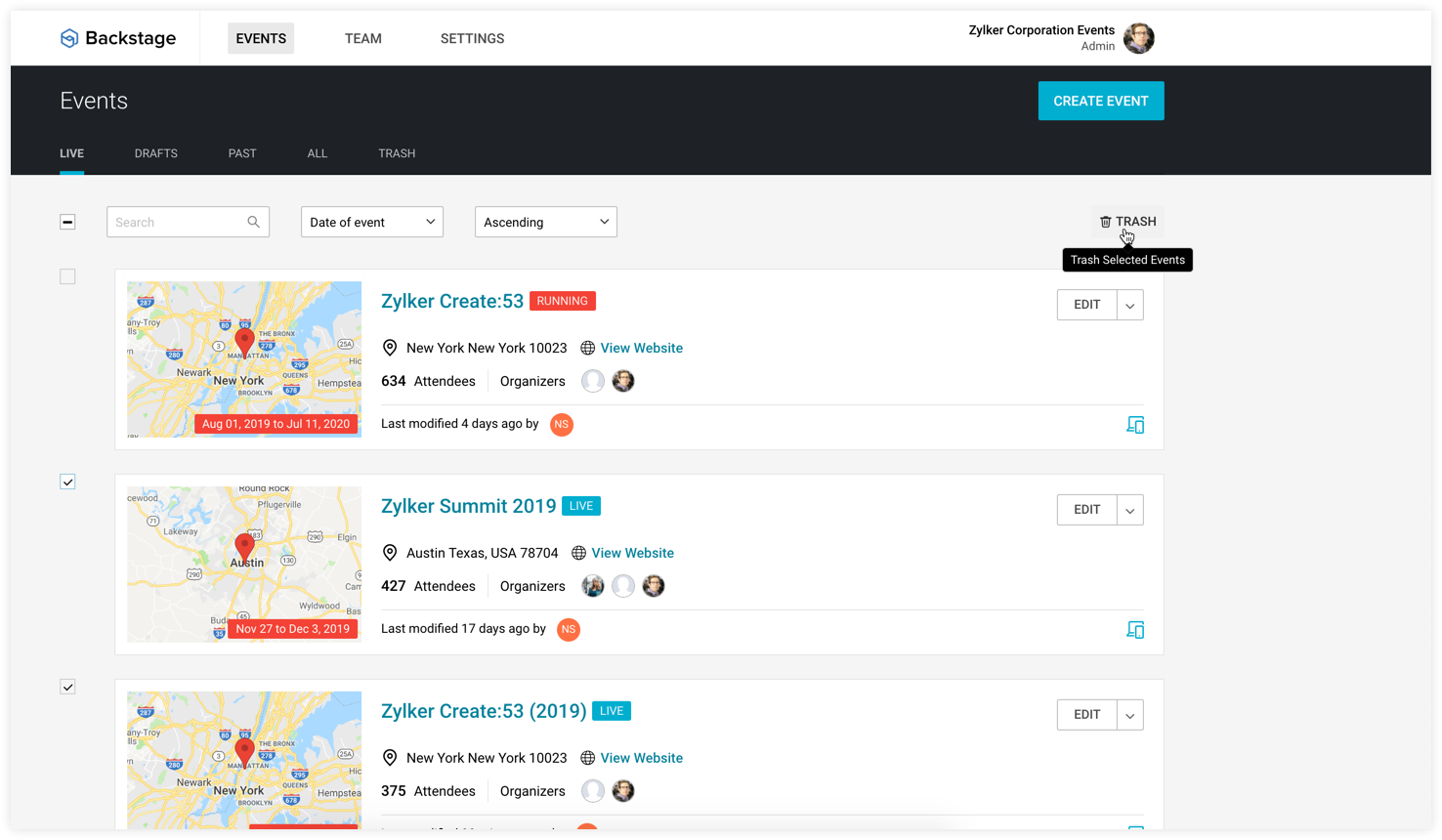
Task: Click the Backstage logo icon
Action: [69, 38]
